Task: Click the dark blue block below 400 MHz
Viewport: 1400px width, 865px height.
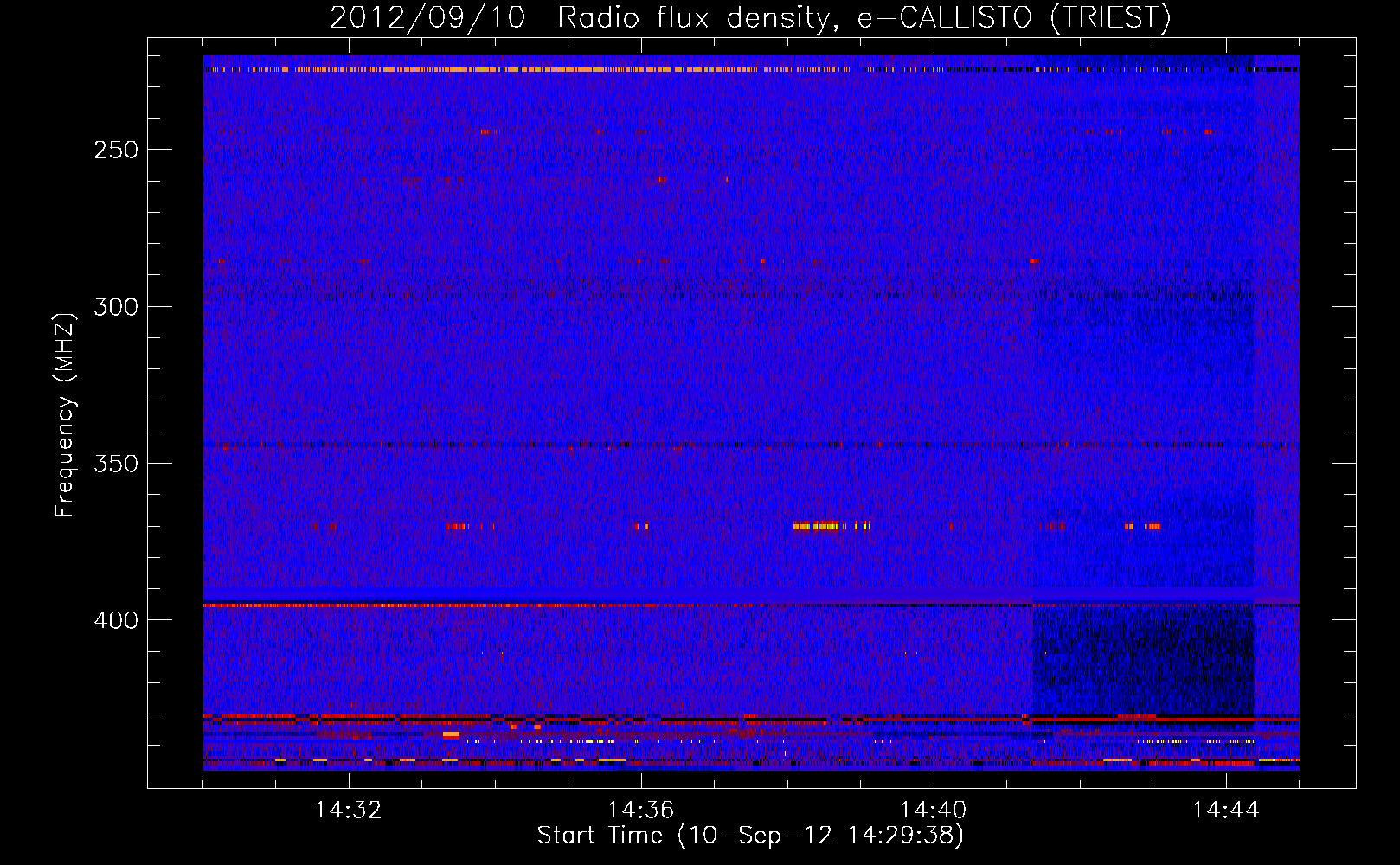Action: click(1142, 660)
